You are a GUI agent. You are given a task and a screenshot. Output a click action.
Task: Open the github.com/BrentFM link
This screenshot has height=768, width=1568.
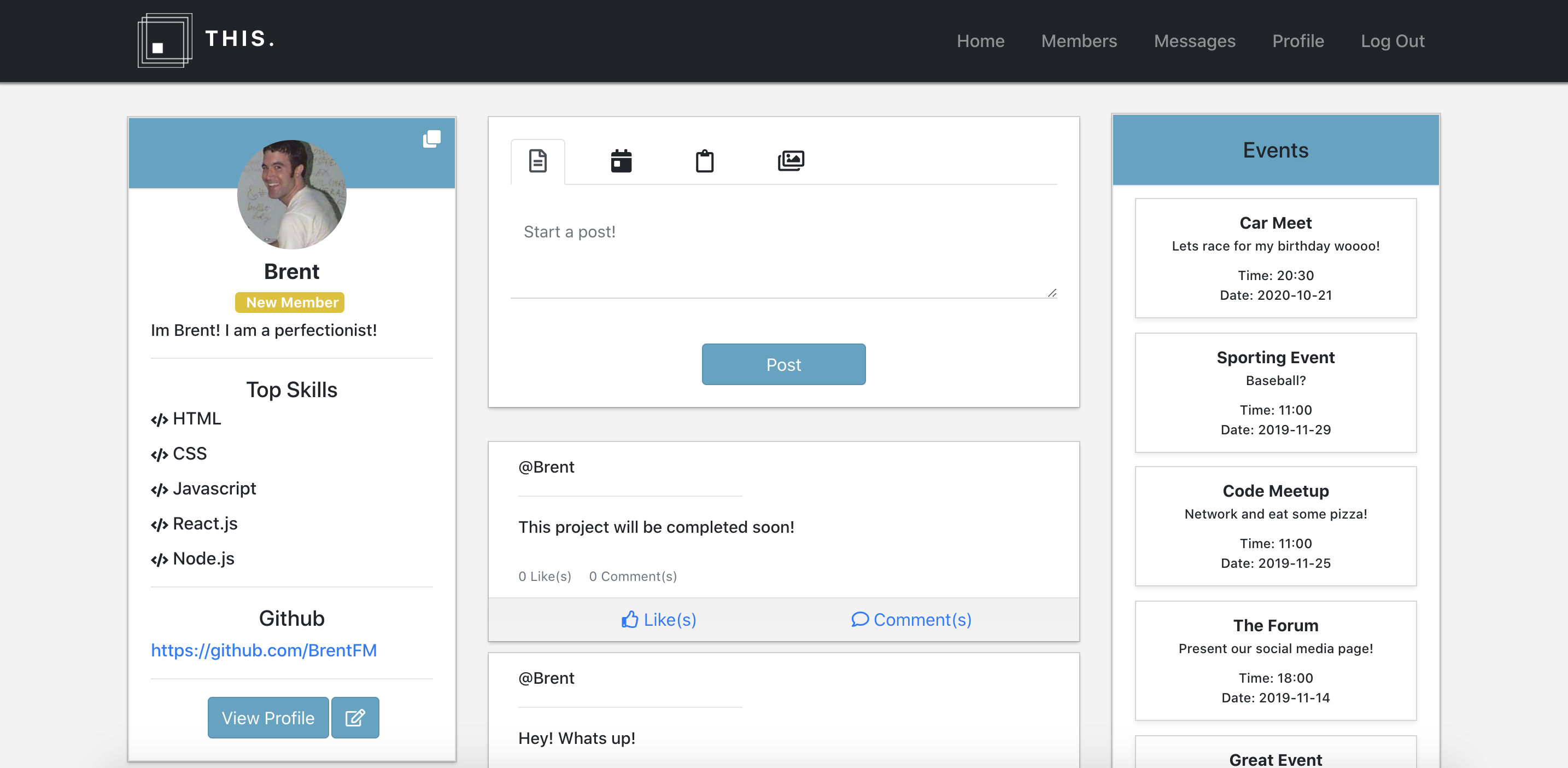pyautogui.click(x=264, y=650)
